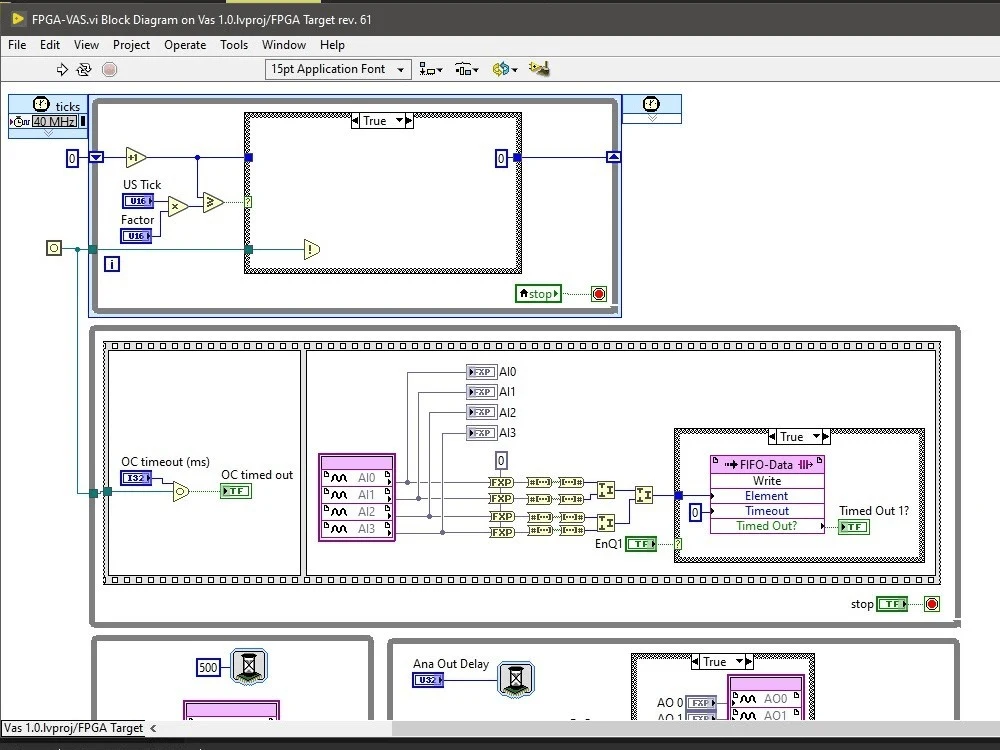This screenshot has height=750, width=1000.
Task: Click the stop button terminal labeled stop
Action: click(537, 293)
